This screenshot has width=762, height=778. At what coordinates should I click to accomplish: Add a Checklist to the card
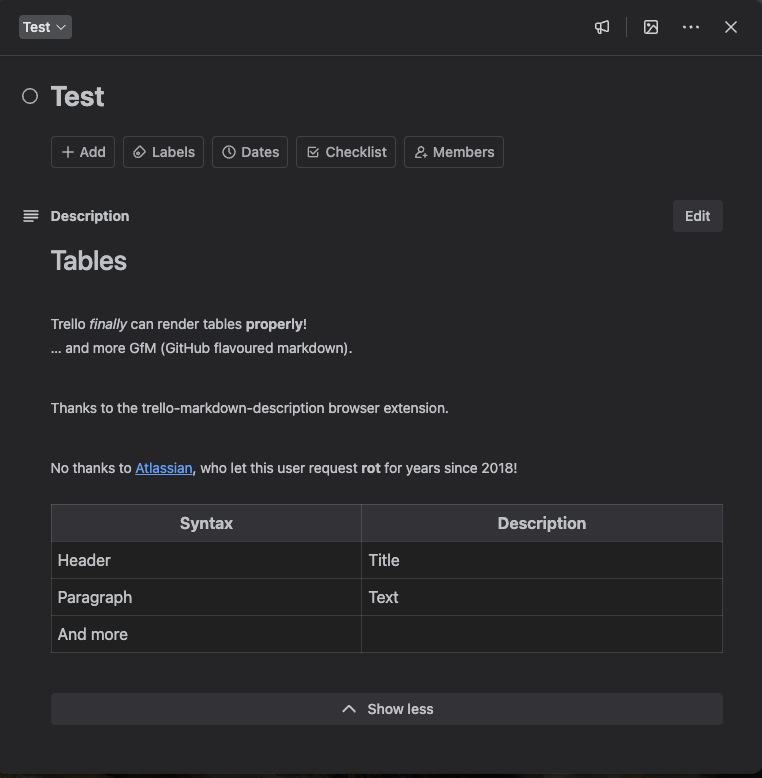pyautogui.click(x=346, y=152)
